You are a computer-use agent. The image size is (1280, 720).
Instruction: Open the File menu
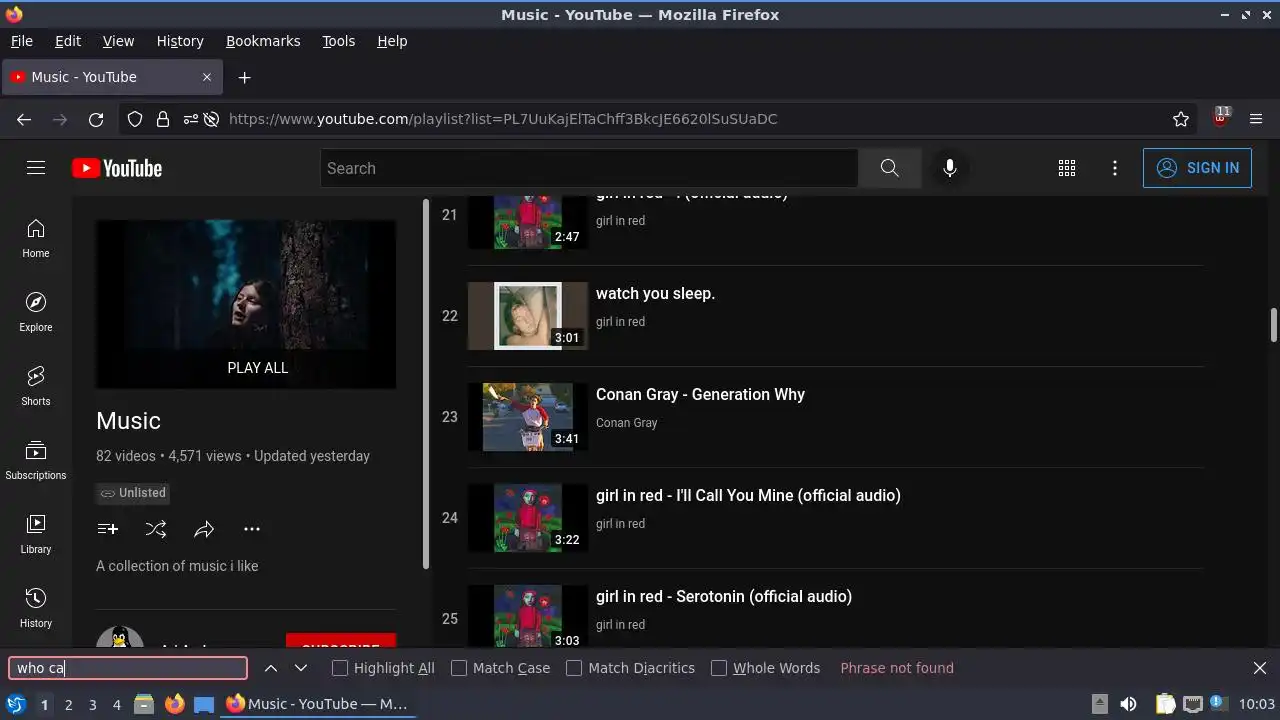(x=22, y=41)
